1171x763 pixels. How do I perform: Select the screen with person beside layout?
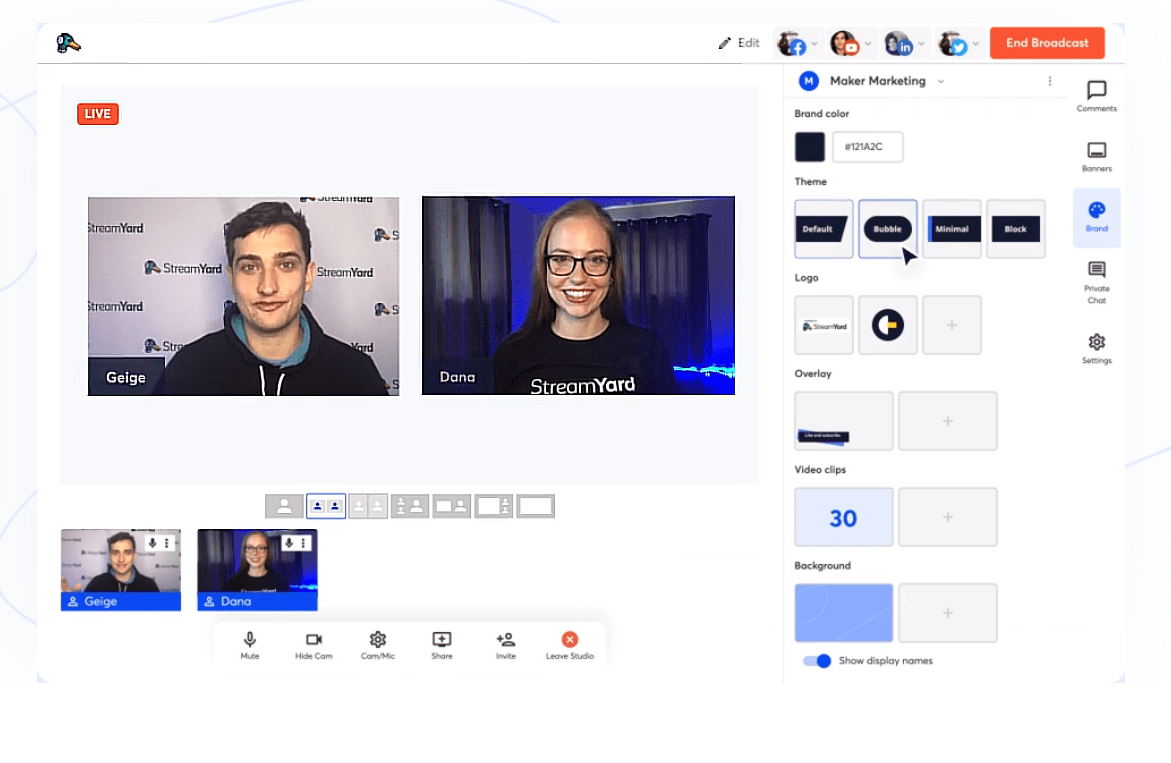click(452, 506)
